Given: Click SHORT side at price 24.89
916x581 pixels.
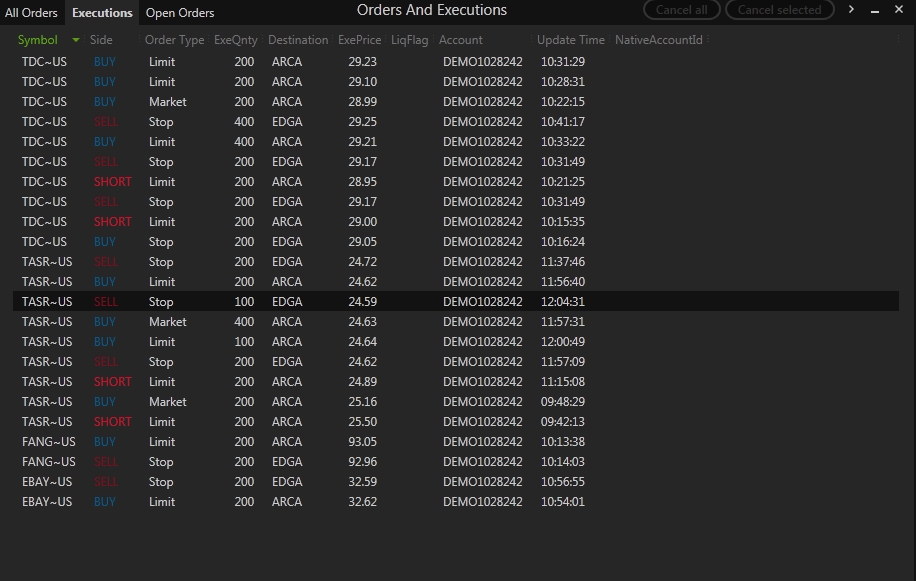Looking at the screenshot, I should click(x=113, y=381).
